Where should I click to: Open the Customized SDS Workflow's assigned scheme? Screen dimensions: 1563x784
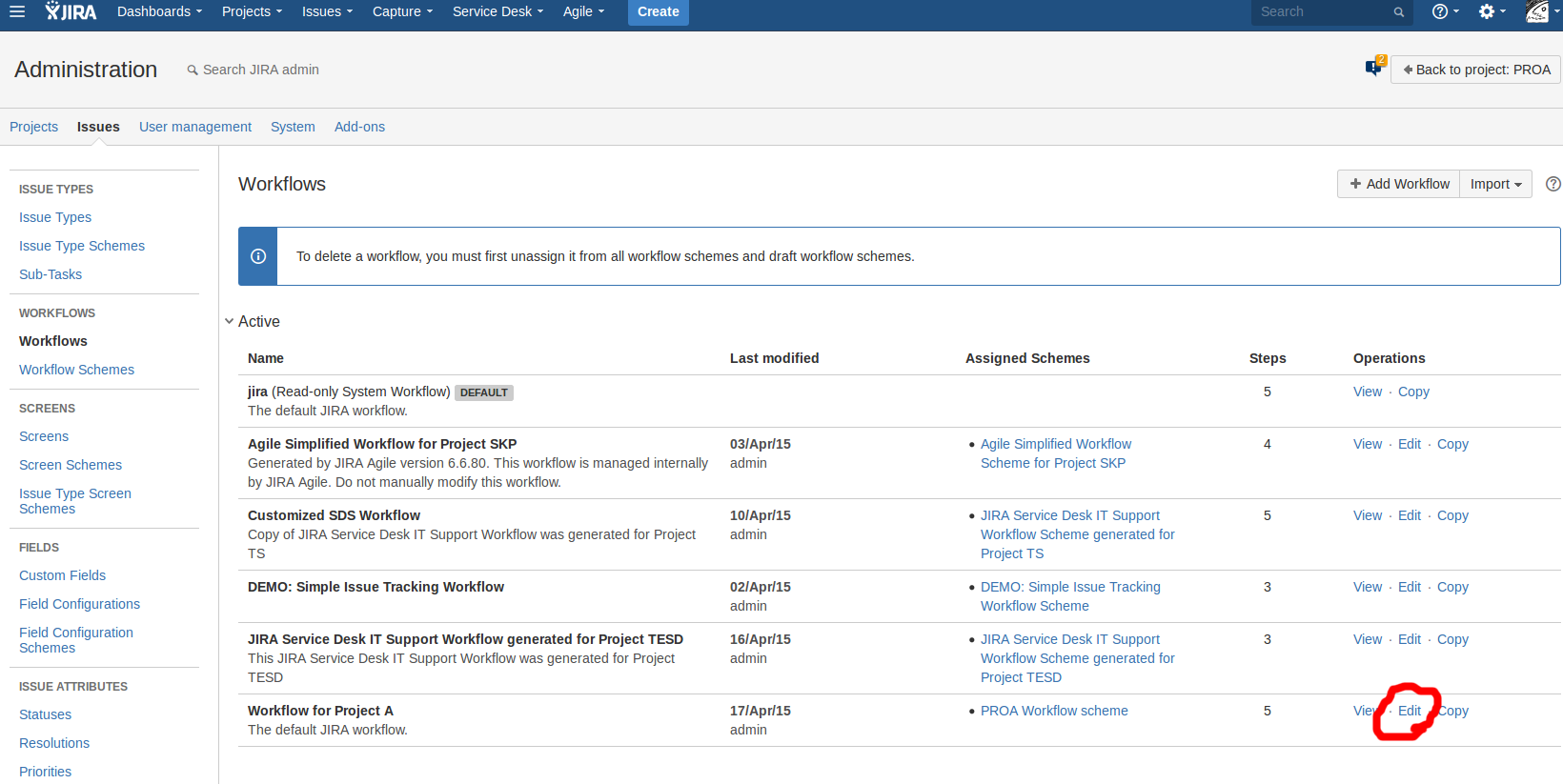pyautogui.click(x=1078, y=534)
